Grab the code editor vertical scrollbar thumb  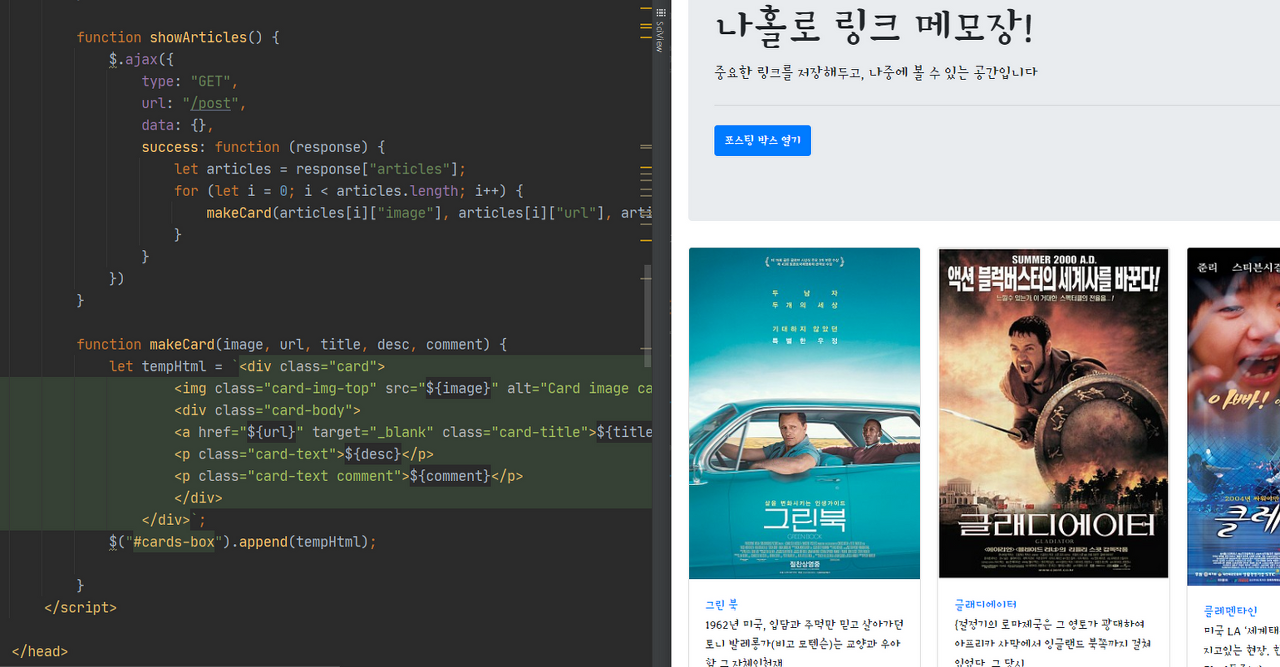coord(648,315)
